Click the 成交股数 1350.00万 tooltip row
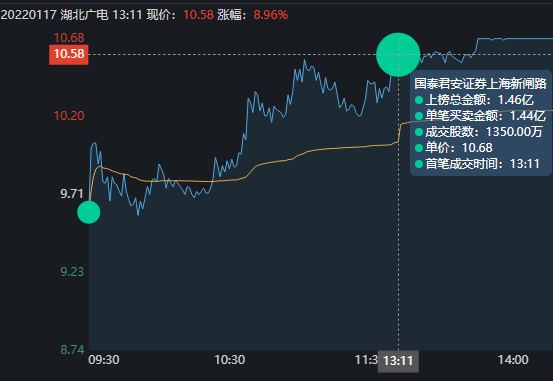Image resolution: width=553 pixels, height=381 pixels. 479,132
